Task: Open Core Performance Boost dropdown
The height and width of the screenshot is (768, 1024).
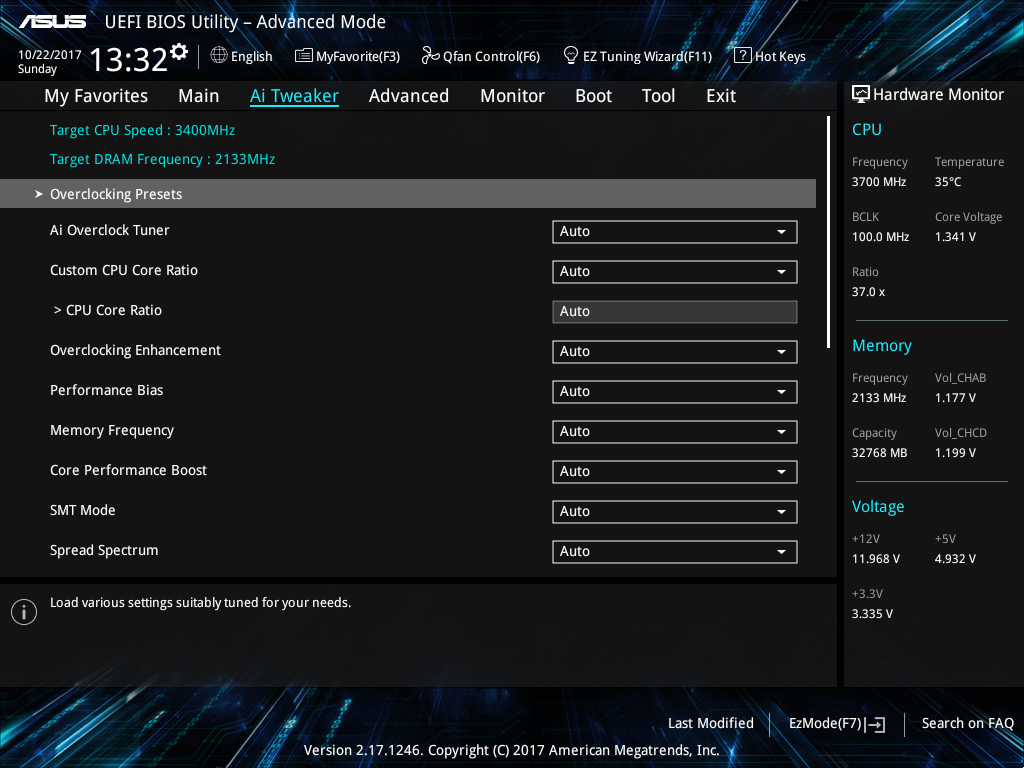Action: pos(675,472)
